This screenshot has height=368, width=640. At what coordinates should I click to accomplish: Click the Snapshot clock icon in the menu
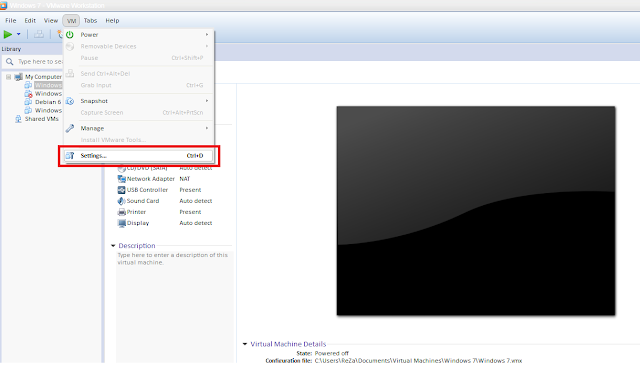pyautogui.click(x=70, y=101)
